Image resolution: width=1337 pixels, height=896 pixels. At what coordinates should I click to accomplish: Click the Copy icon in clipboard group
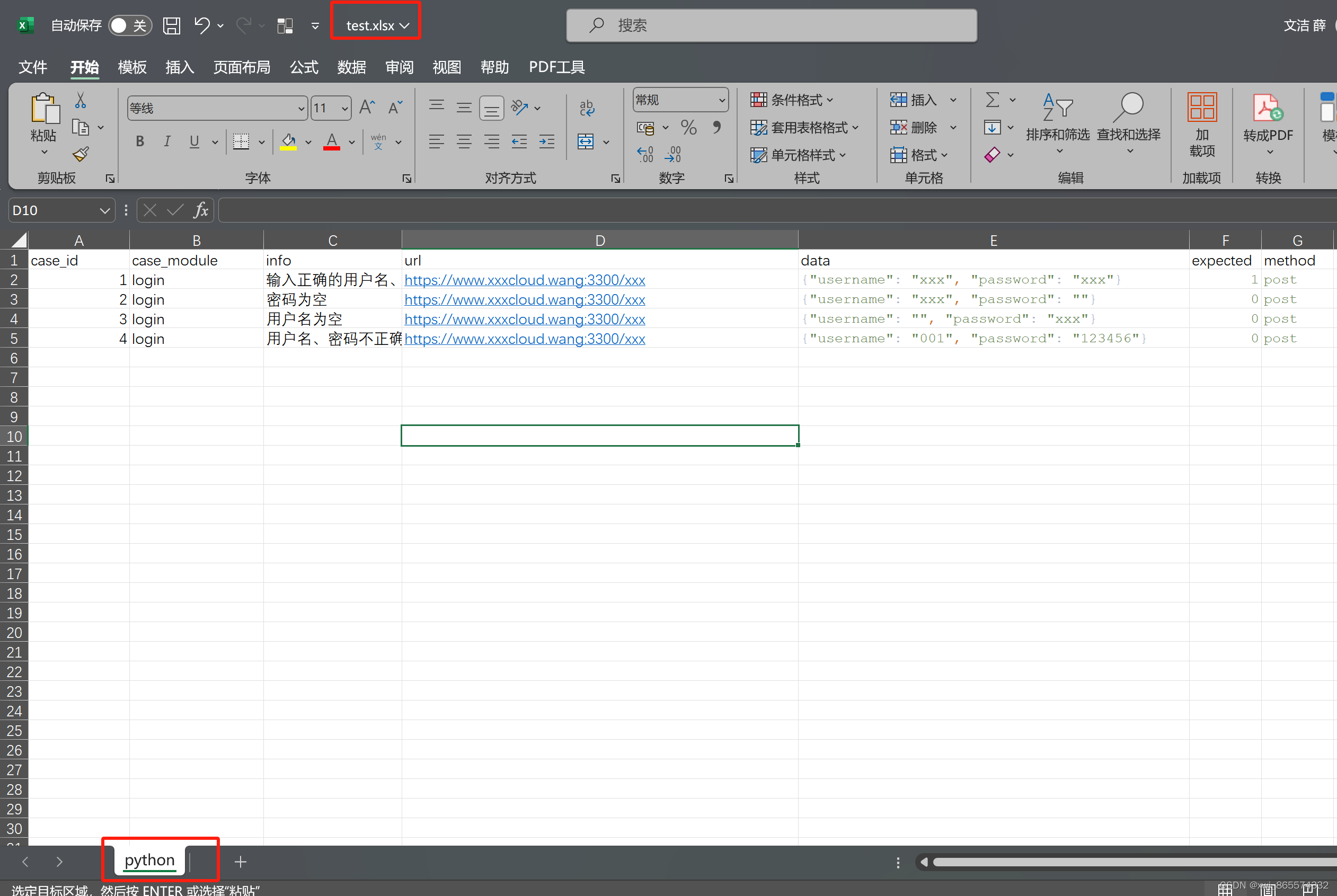point(81,127)
